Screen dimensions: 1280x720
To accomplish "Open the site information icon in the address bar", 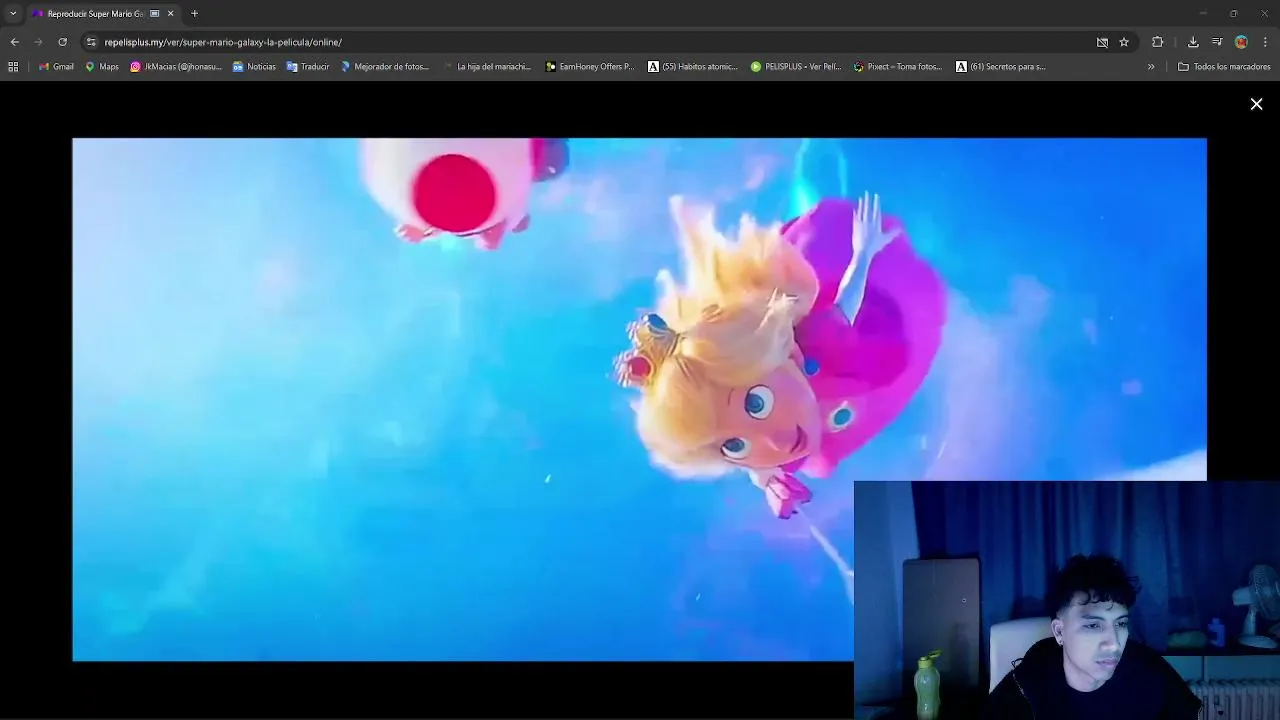I will pyautogui.click(x=91, y=42).
